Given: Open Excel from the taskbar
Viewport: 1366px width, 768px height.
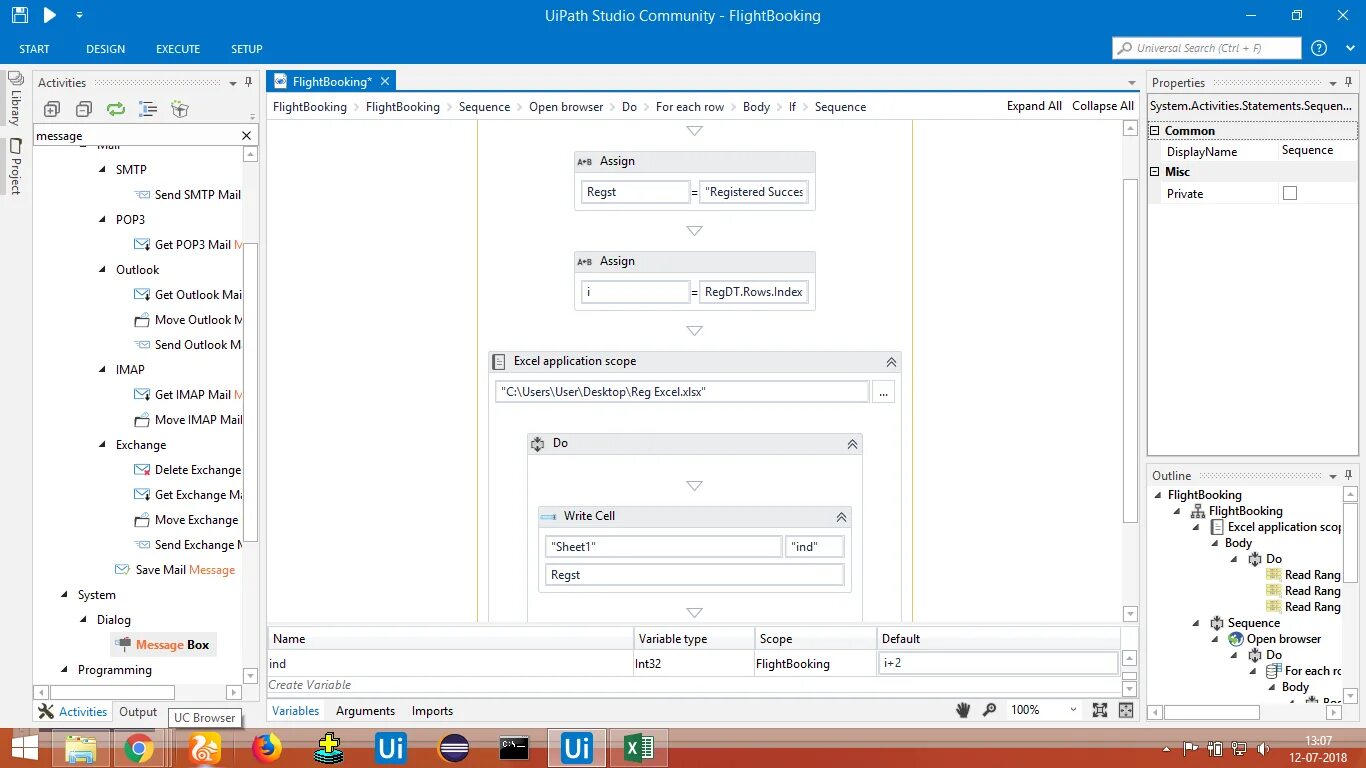Looking at the screenshot, I should point(638,748).
